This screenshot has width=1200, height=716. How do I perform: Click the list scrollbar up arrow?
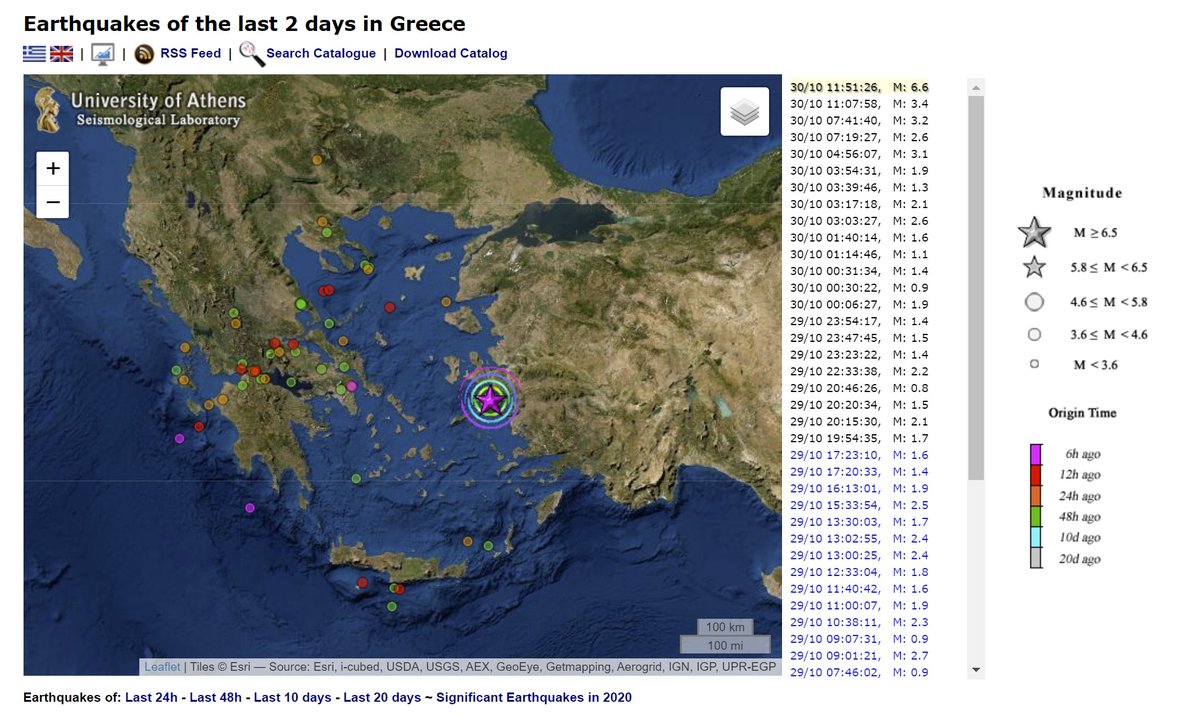coord(976,87)
